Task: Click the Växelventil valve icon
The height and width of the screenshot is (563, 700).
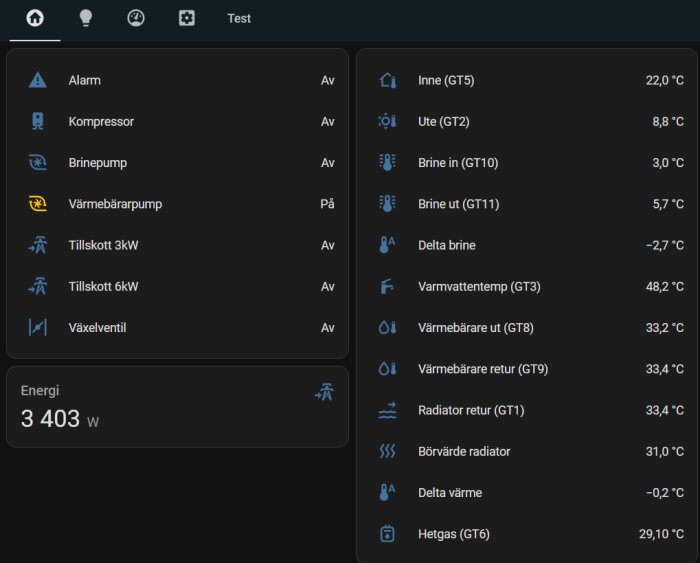Action: pyautogui.click(x=38, y=327)
